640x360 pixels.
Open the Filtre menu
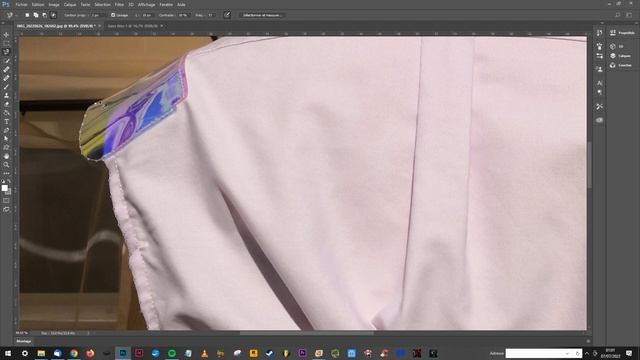click(x=119, y=4)
